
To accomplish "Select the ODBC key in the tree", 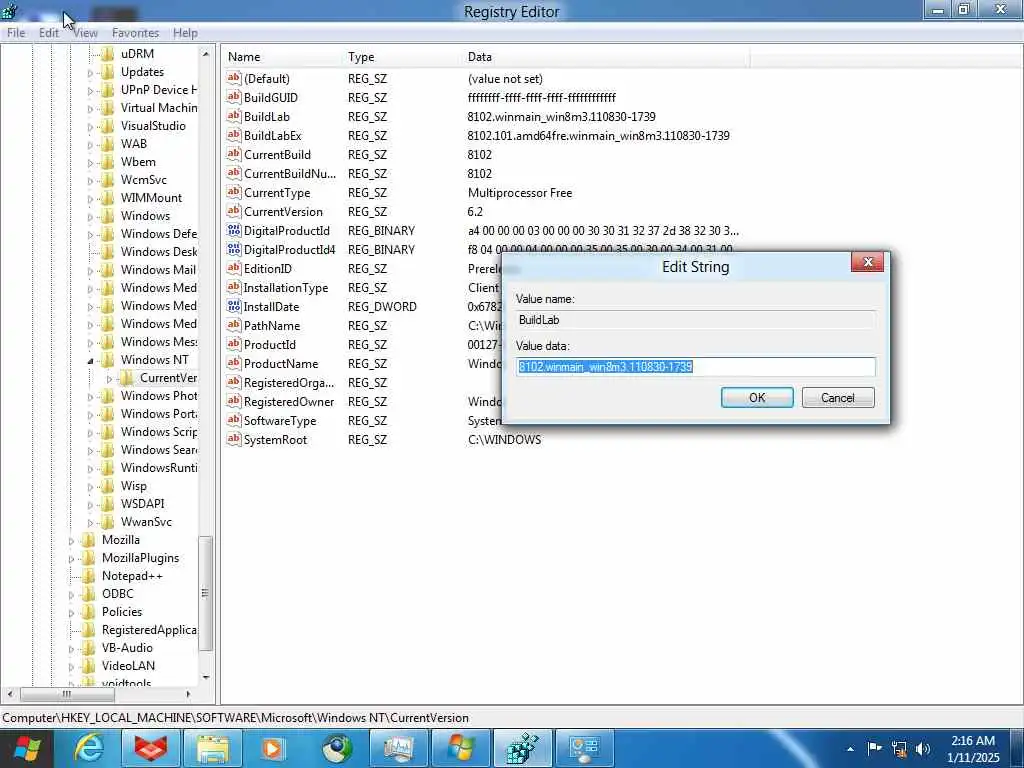I will click(x=118, y=594).
